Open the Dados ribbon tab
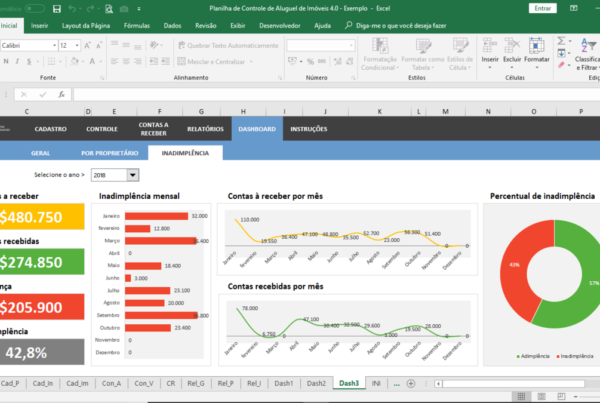 click(172, 26)
